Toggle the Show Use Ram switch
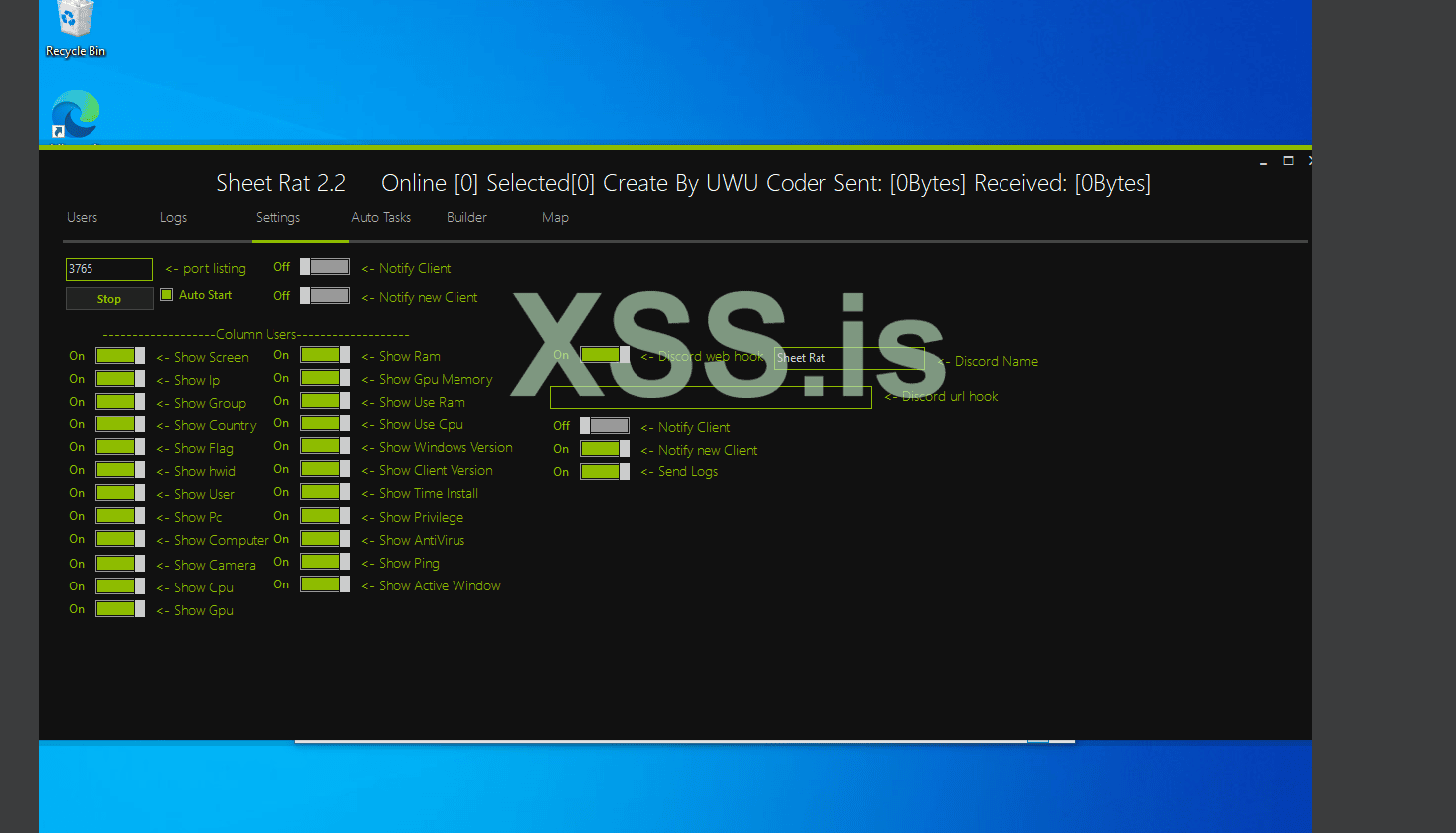The image size is (1456, 833). (x=325, y=401)
